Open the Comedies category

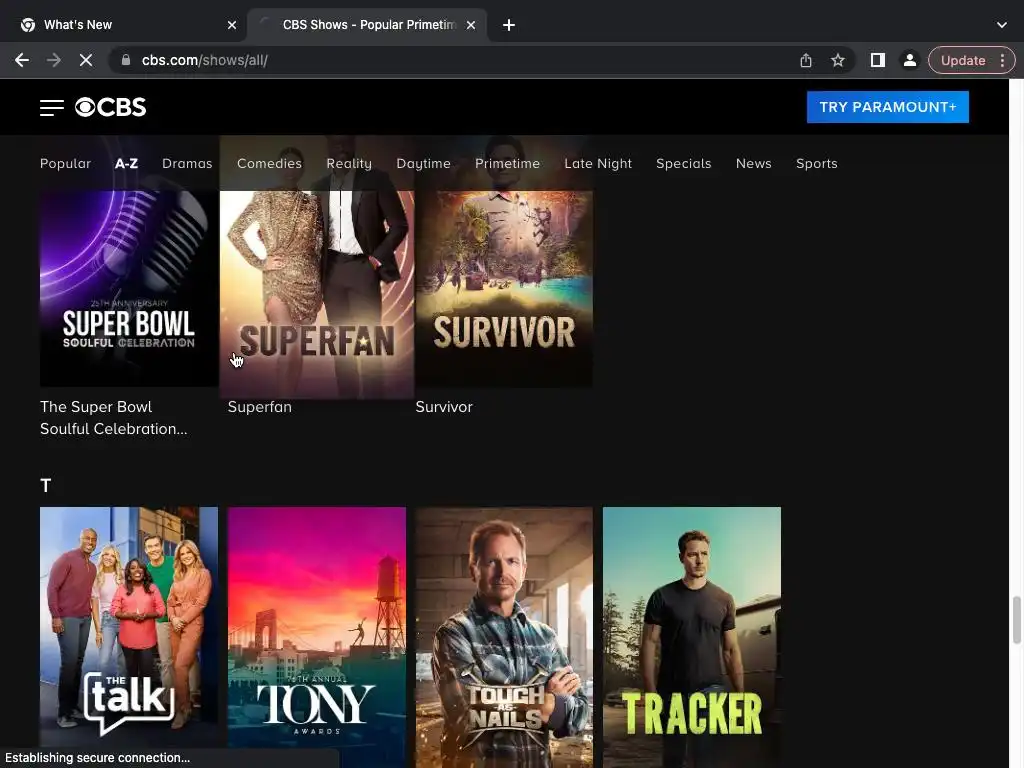click(269, 163)
